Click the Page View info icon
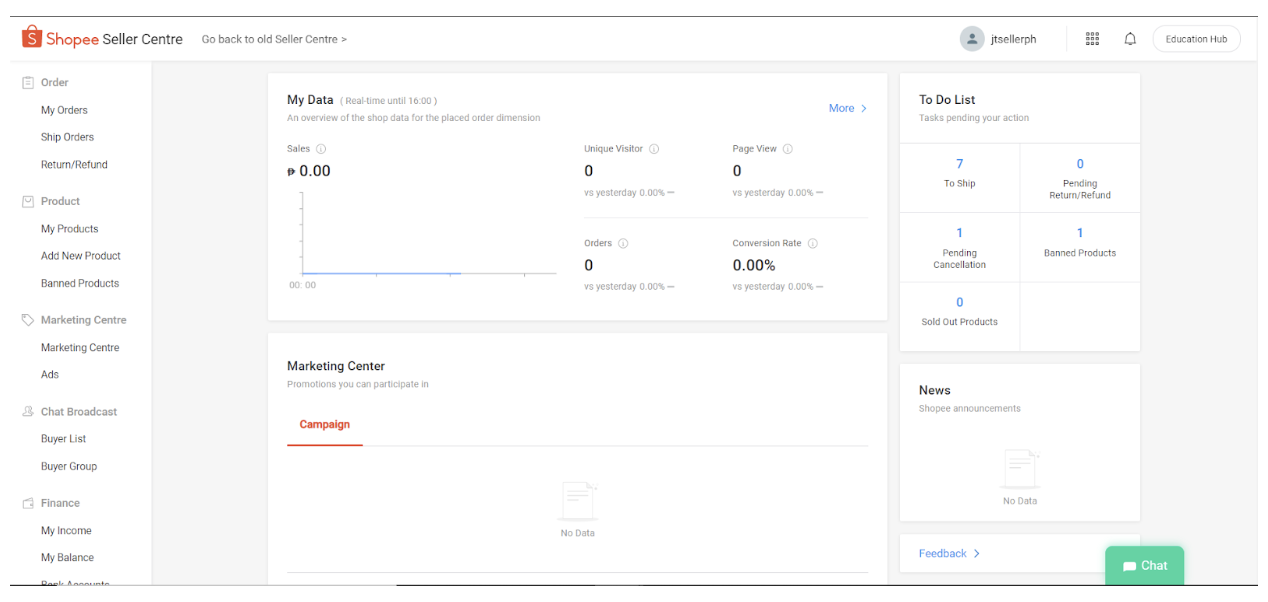This screenshot has height=602, width=1268. click(787, 149)
